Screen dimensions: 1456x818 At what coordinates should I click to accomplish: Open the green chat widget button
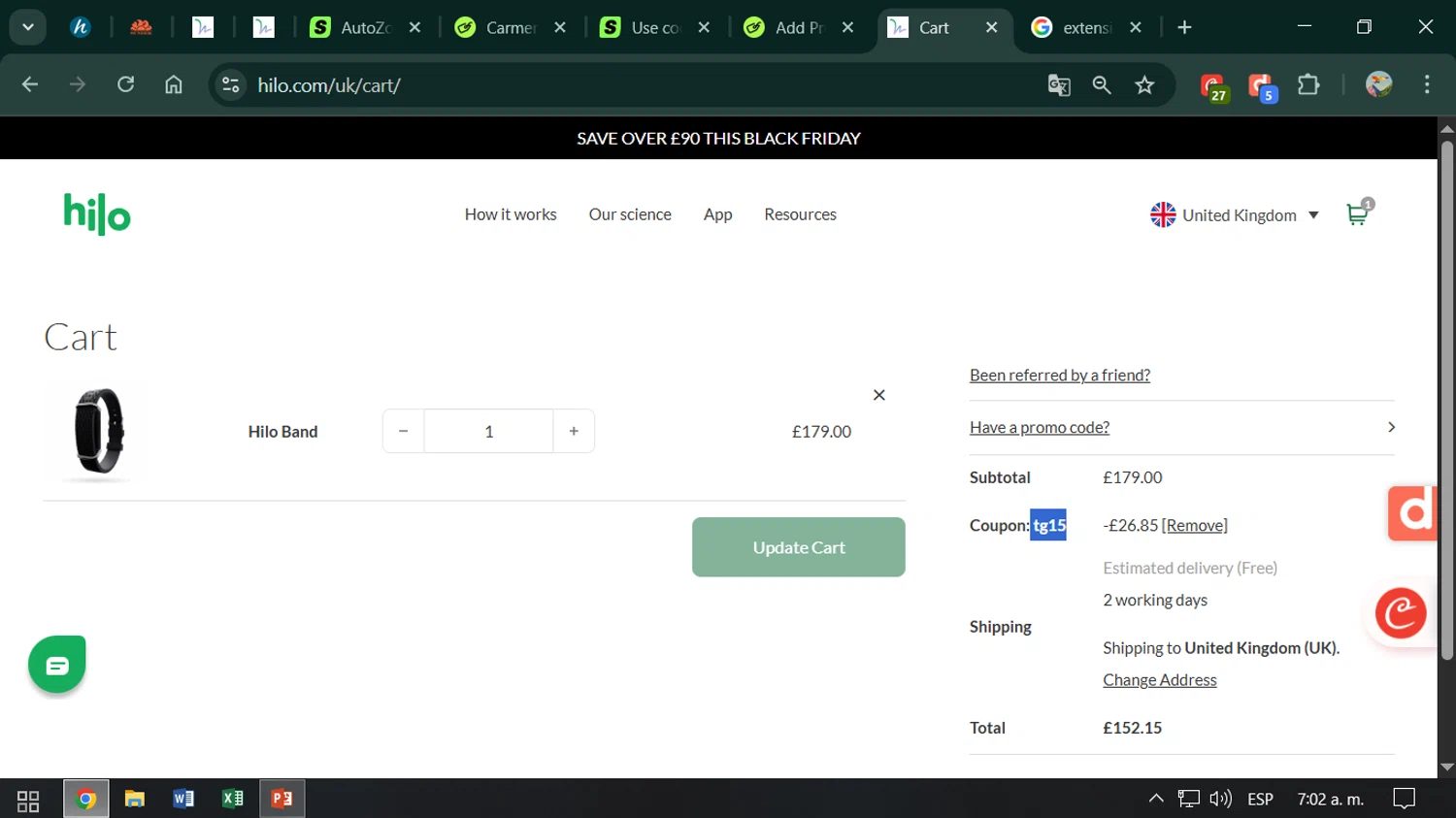57,665
